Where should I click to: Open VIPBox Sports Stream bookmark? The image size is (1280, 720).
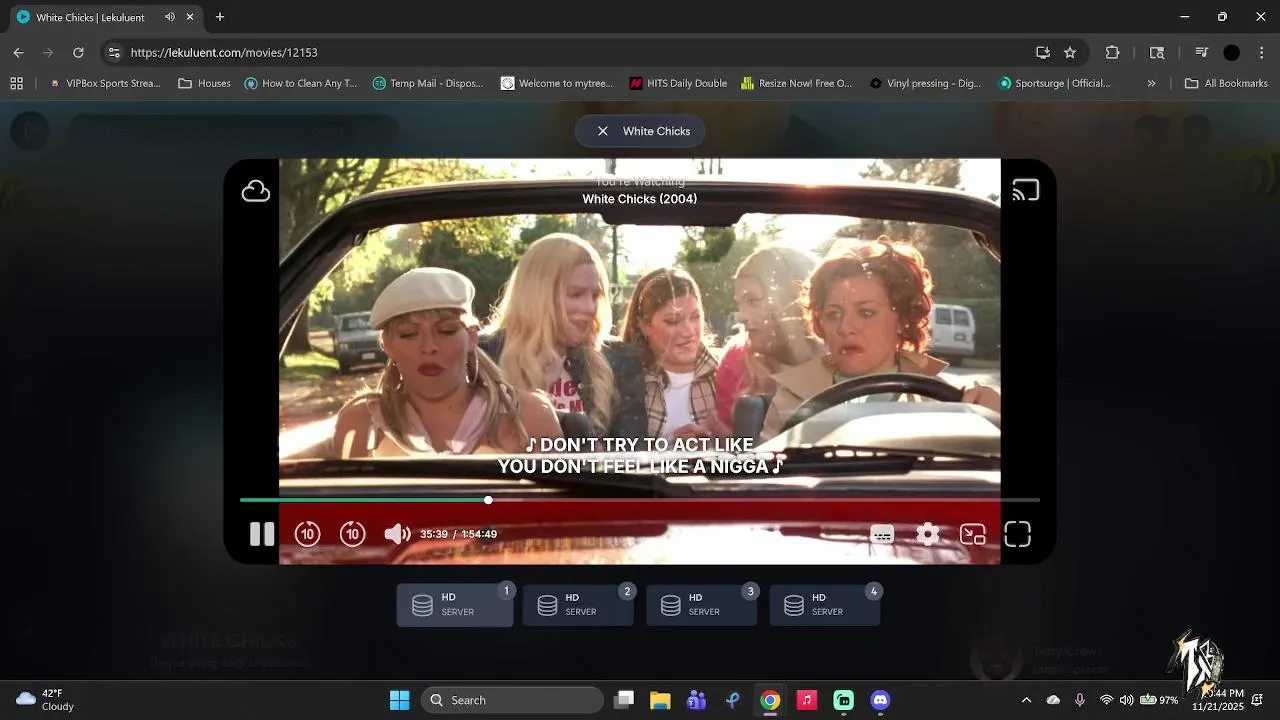pyautogui.click(x=105, y=83)
